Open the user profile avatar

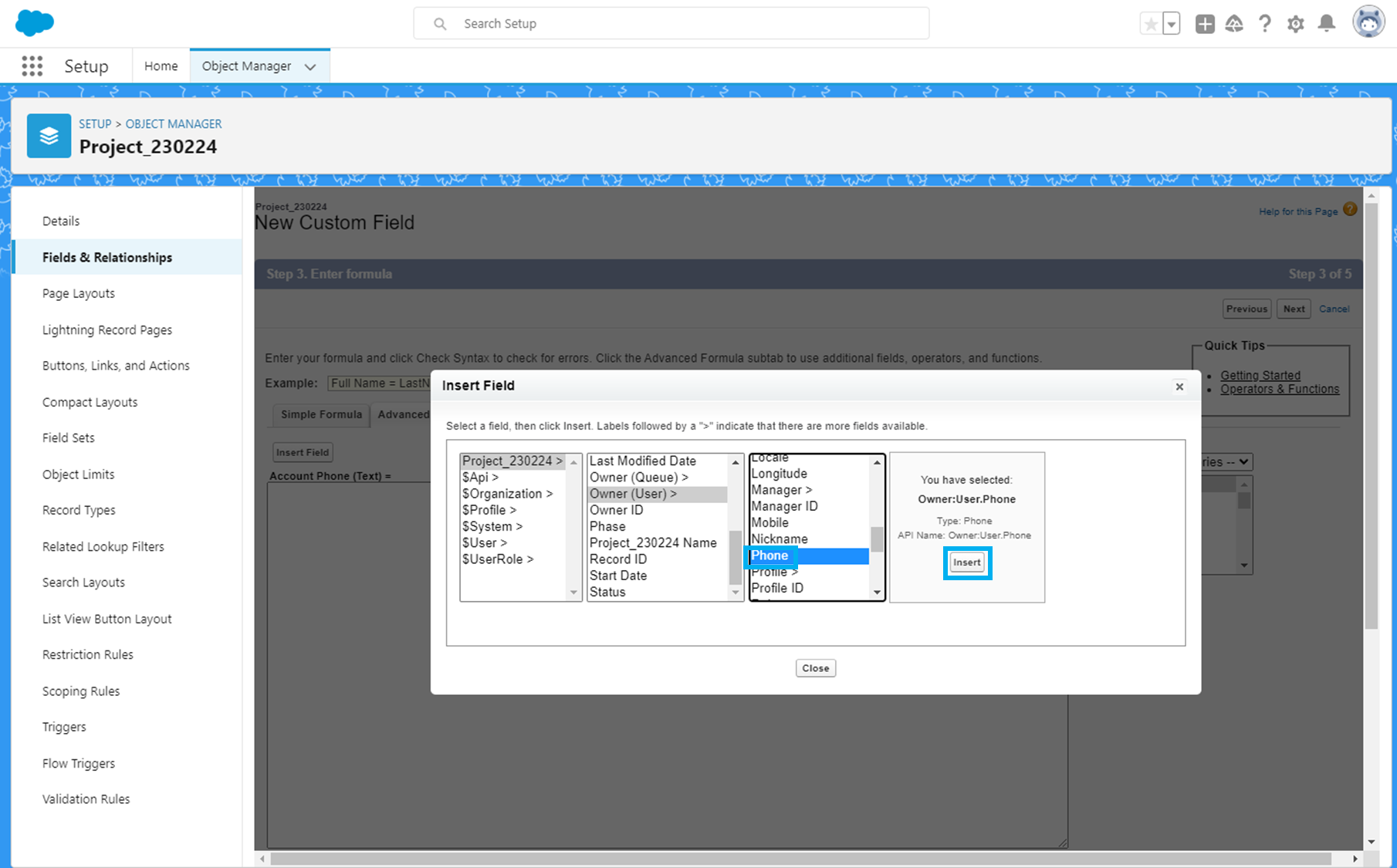[x=1368, y=22]
